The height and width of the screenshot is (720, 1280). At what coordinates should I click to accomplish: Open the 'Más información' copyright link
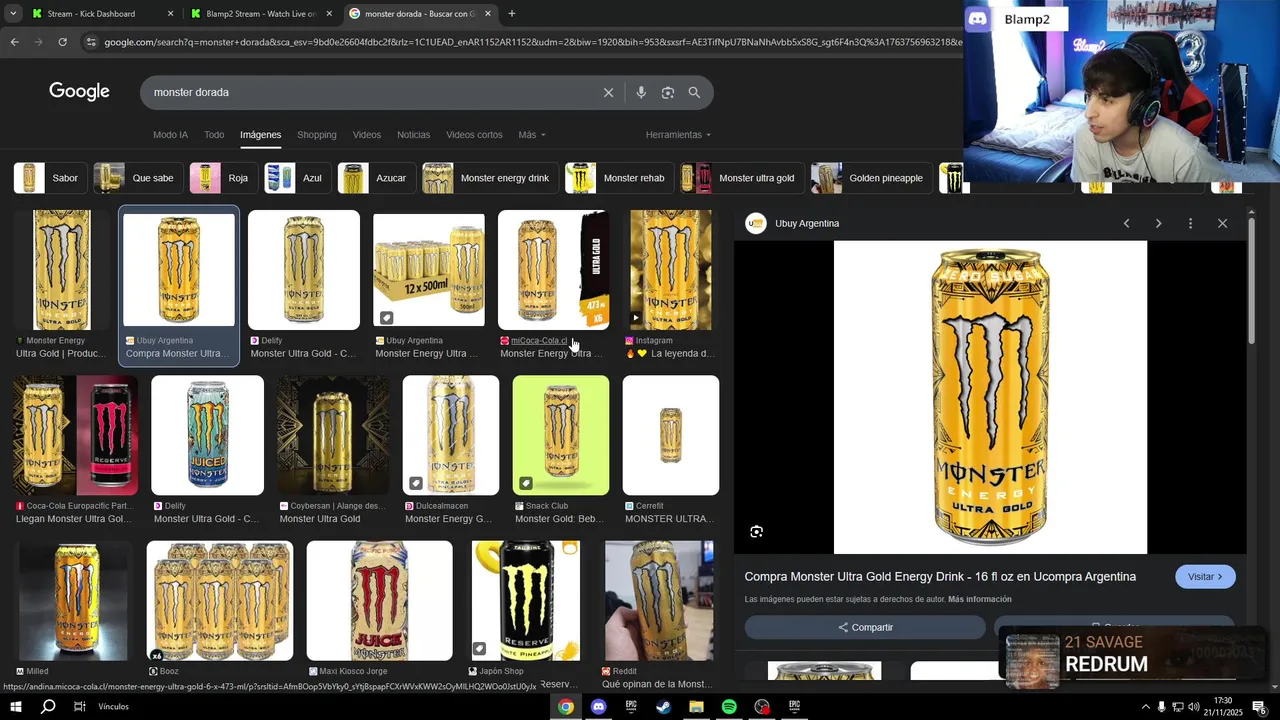(x=979, y=599)
